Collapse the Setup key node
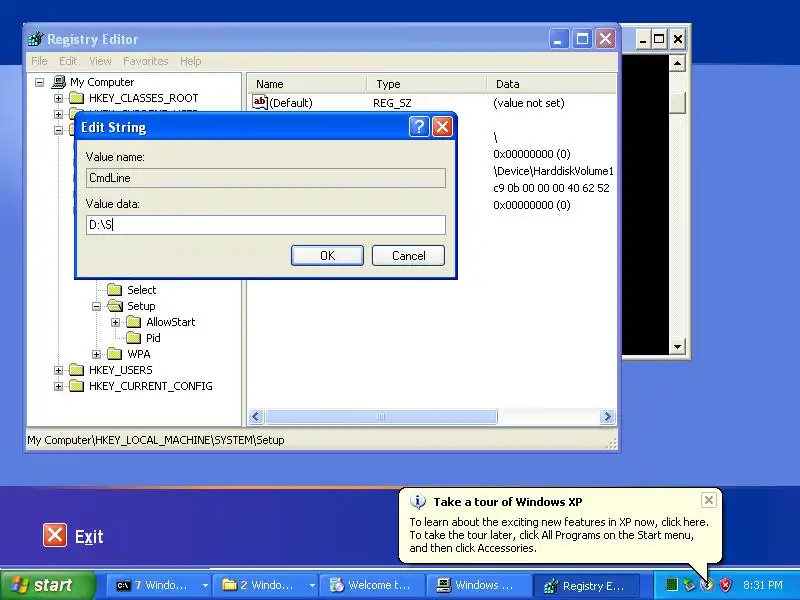Image resolution: width=800 pixels, height=600 pixels. click(x=96, y=306)
